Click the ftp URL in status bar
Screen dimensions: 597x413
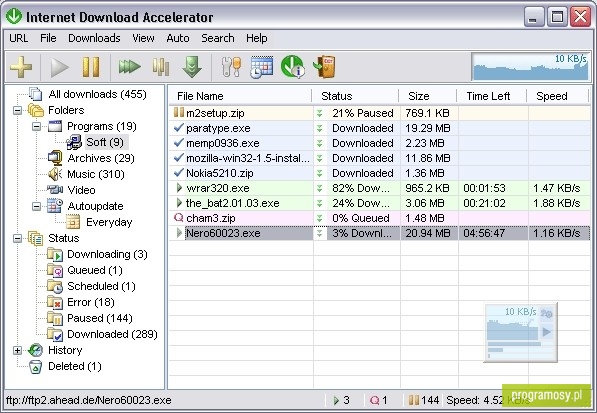click(x=89, y=400)
